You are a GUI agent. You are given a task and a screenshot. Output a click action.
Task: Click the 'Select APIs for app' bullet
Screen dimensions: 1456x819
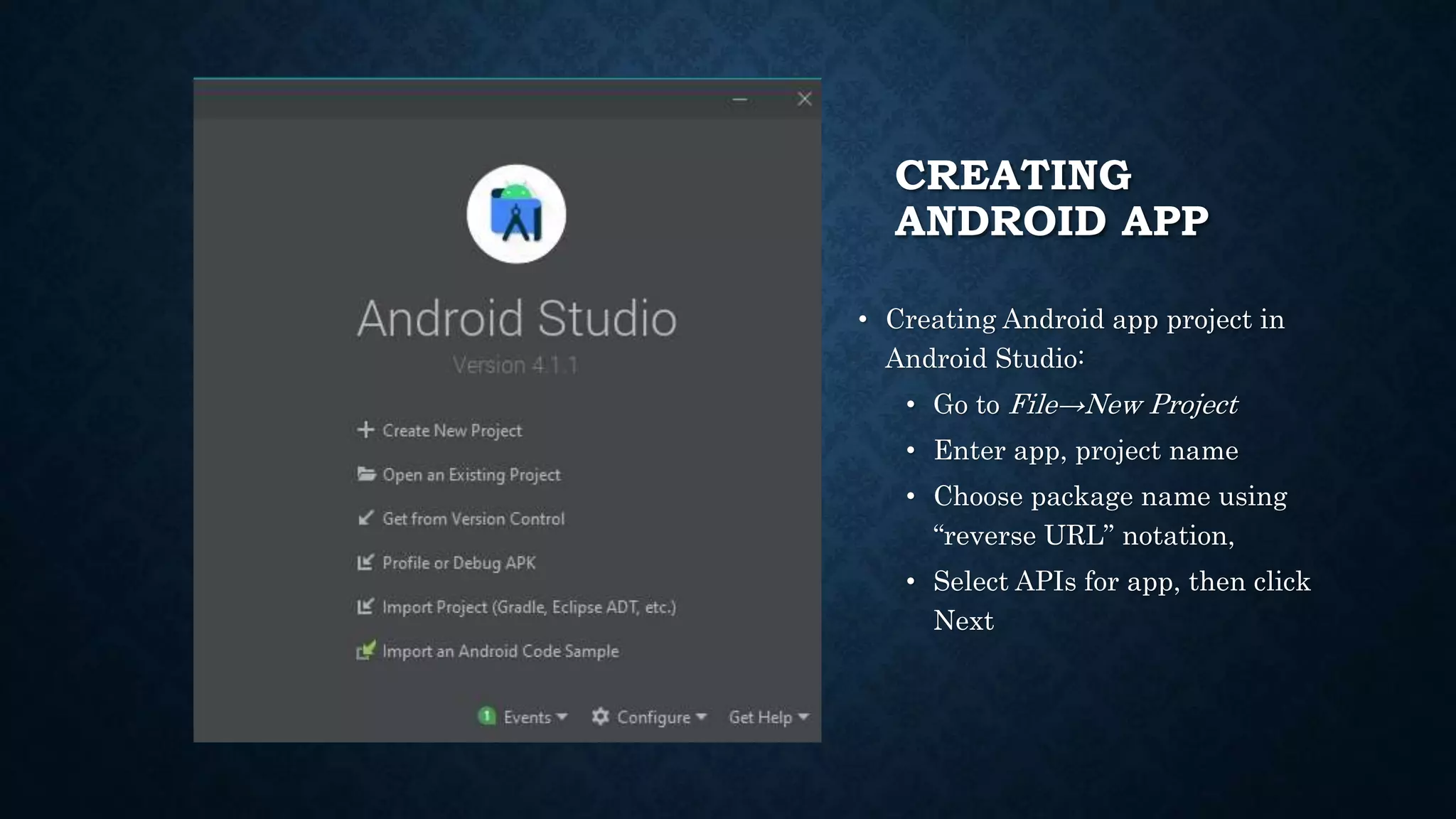pyautogui.click(x=1122, y=601)
